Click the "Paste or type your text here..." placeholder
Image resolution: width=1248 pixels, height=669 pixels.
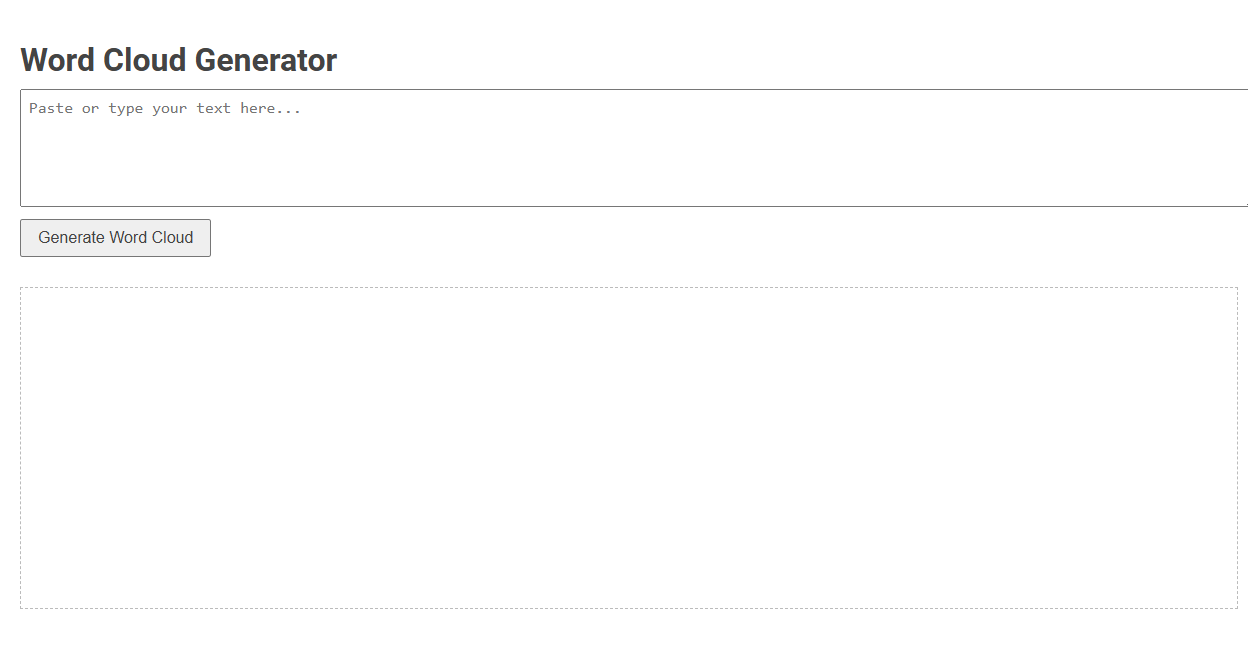(x=165, y=108)
